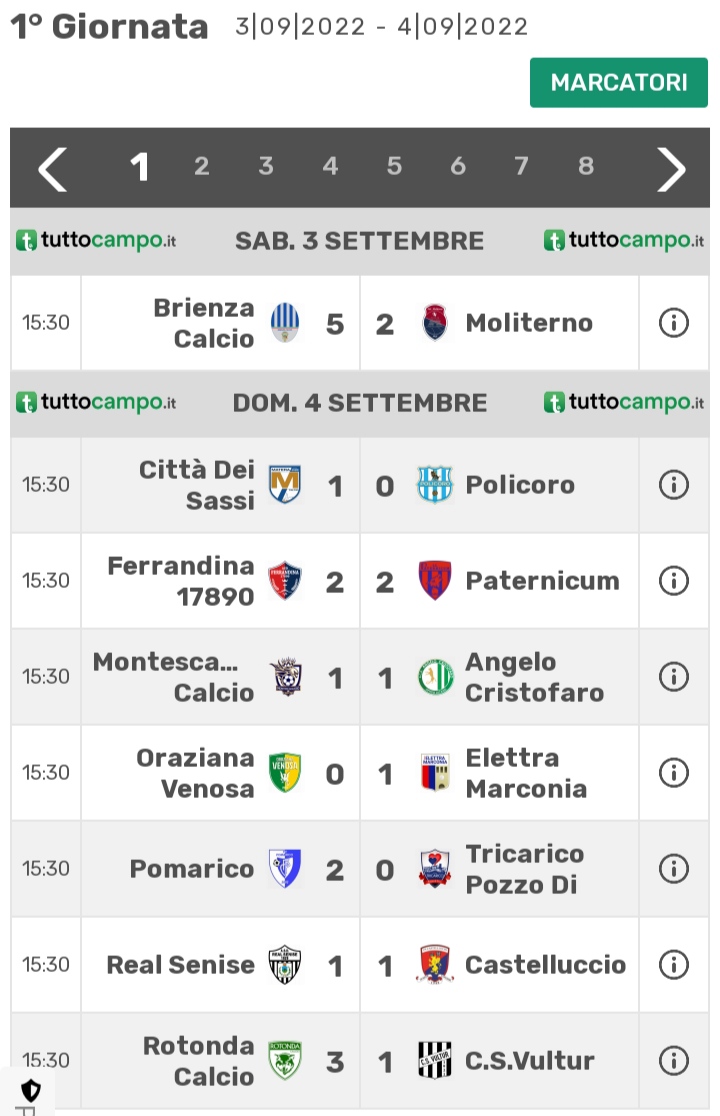Image resolution: width=720 pixels, height=1116 pixels.
Task: Click the Policoro team crest
Action: (434, 485)
